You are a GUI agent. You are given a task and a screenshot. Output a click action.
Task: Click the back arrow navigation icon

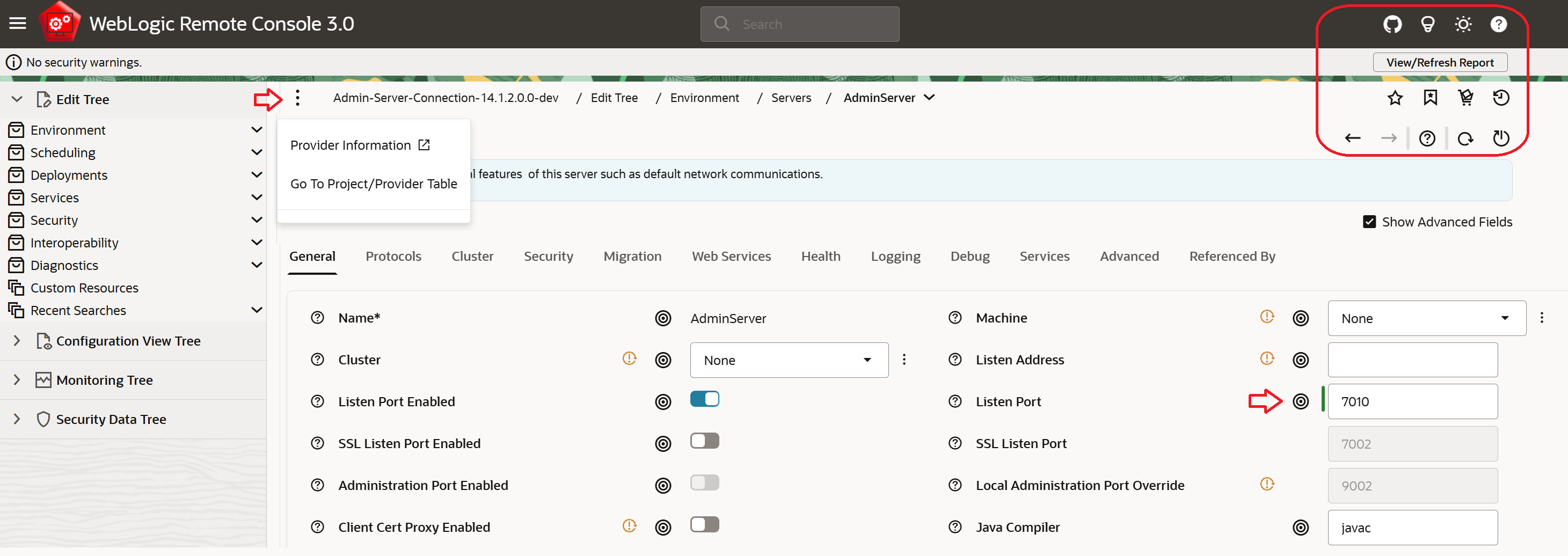click(x=1353, y=138)
